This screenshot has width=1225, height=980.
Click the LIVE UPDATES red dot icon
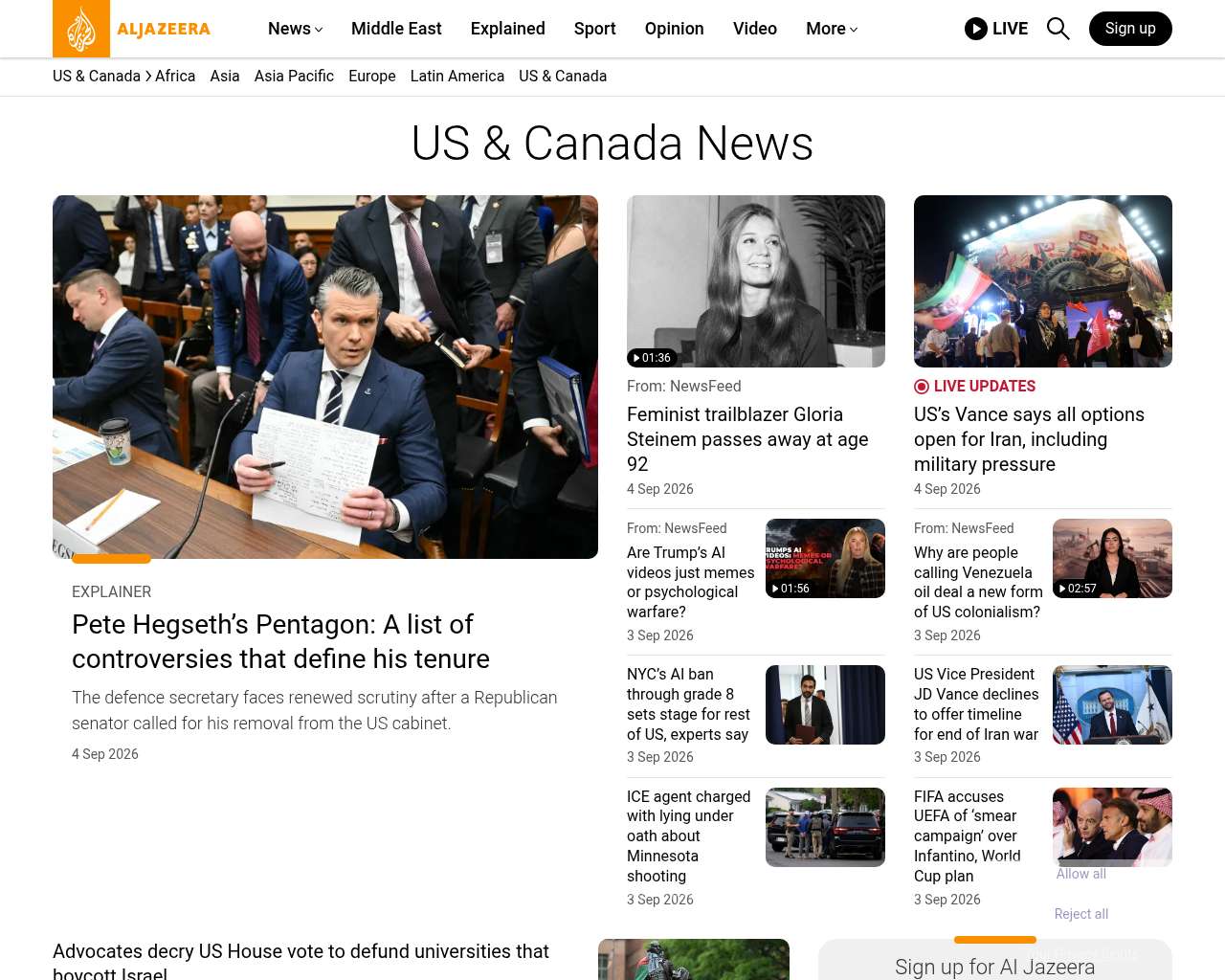point(922,387)
